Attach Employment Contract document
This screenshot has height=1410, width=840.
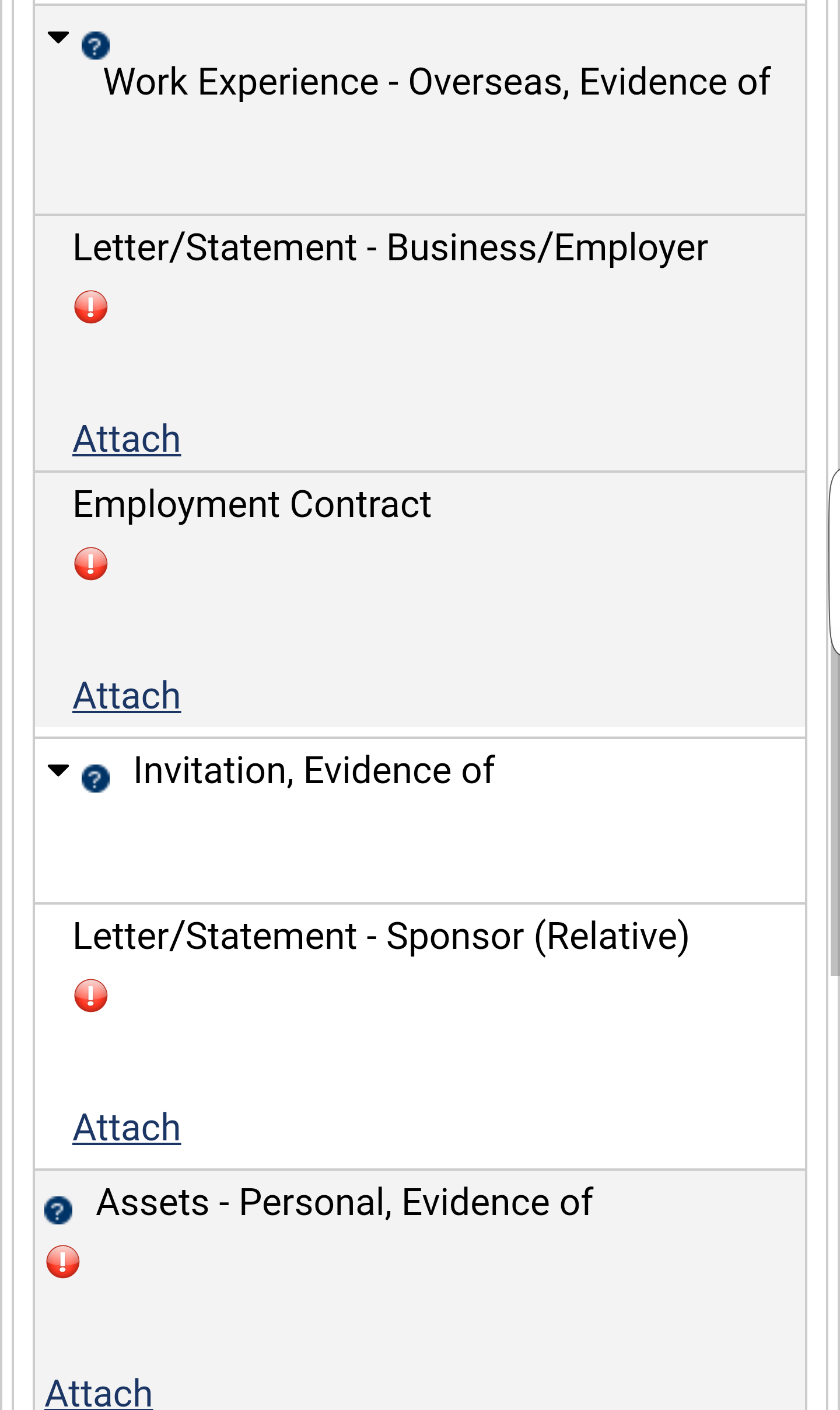127,696
